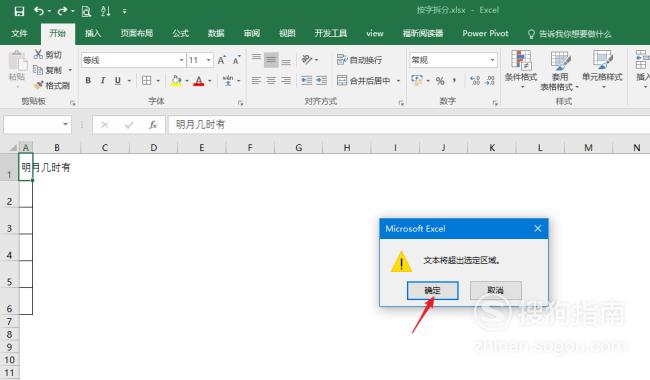650x380 pixels.
Task: Save the workbook with the save icon
Action: pos(19,11)
